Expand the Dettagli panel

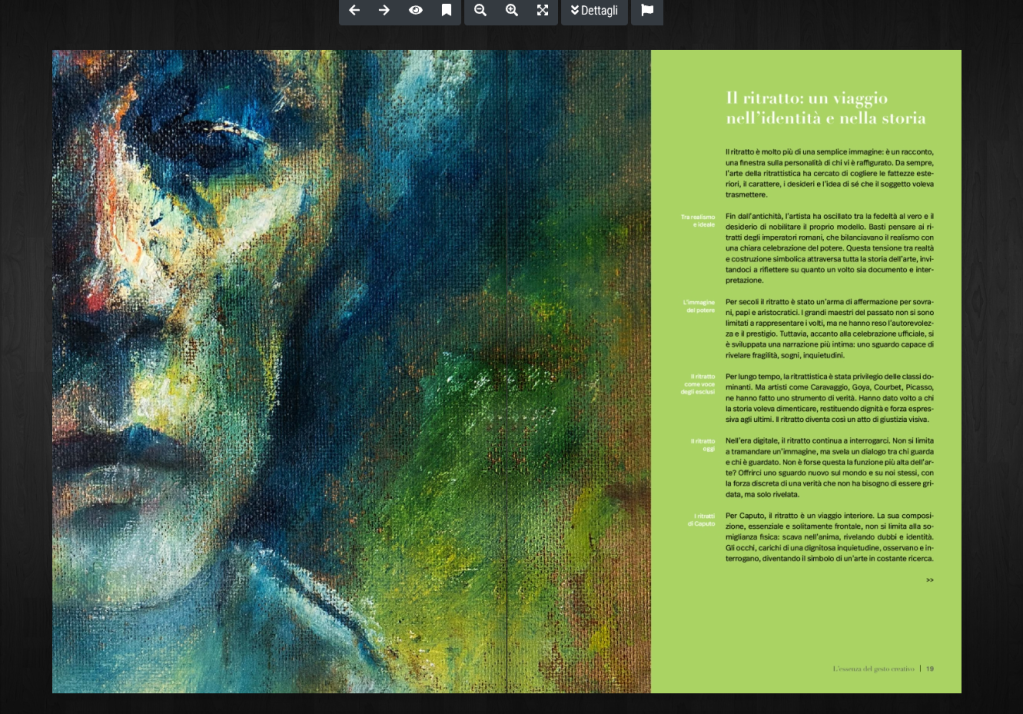pos(594,11)
